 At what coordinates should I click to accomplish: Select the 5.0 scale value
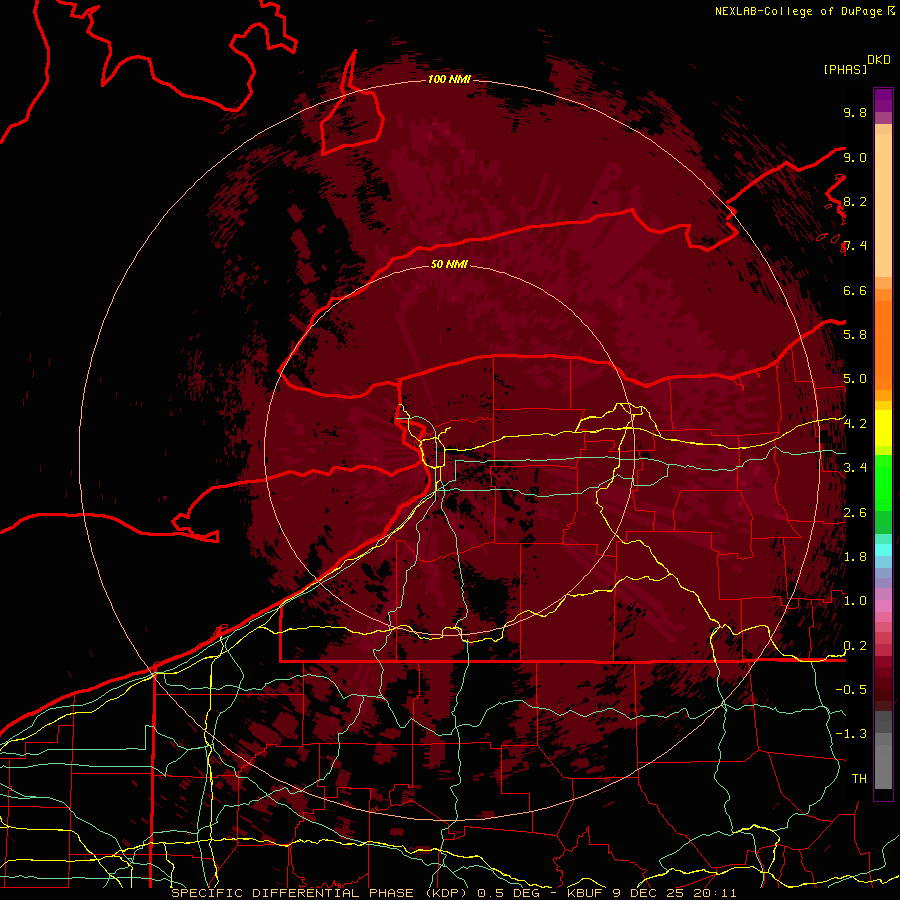855,379
